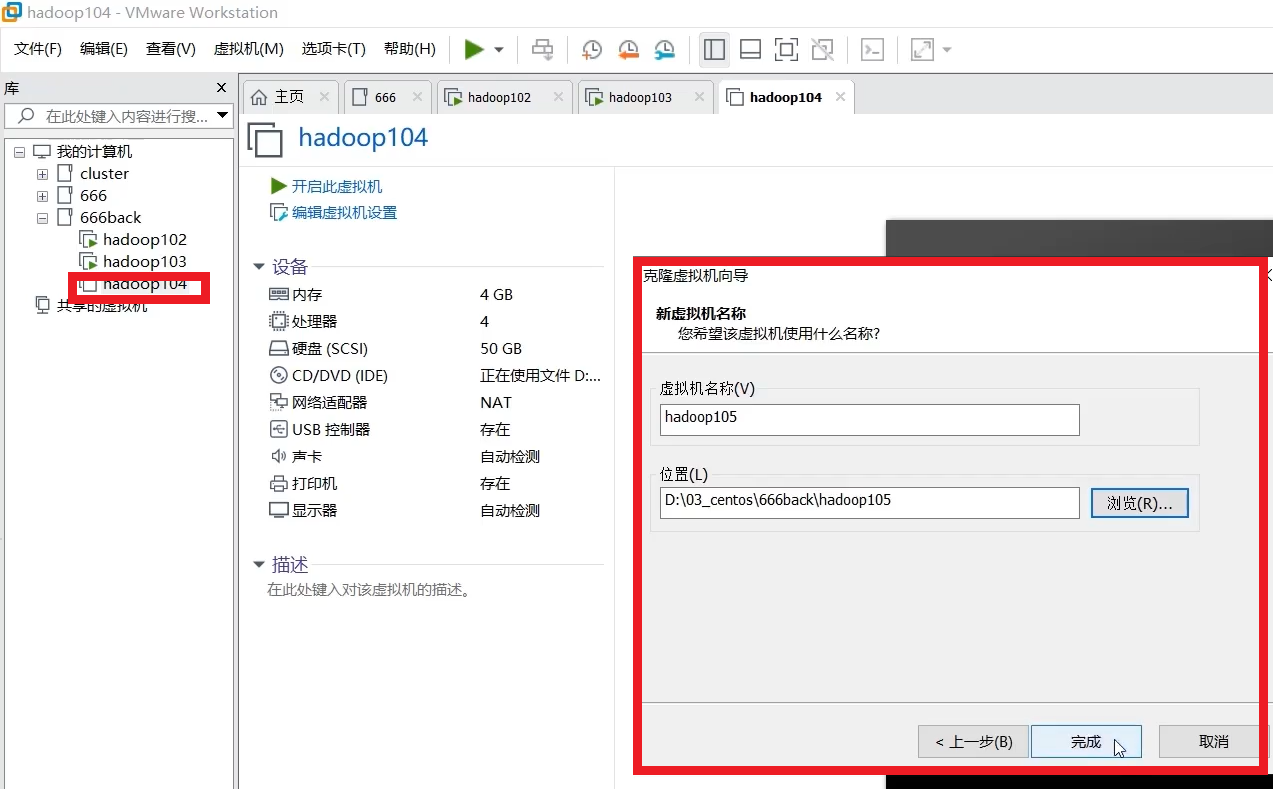Collapse the 描述 section triangle
This screenshot has height=789, width=1273.
tap(259, 565)
